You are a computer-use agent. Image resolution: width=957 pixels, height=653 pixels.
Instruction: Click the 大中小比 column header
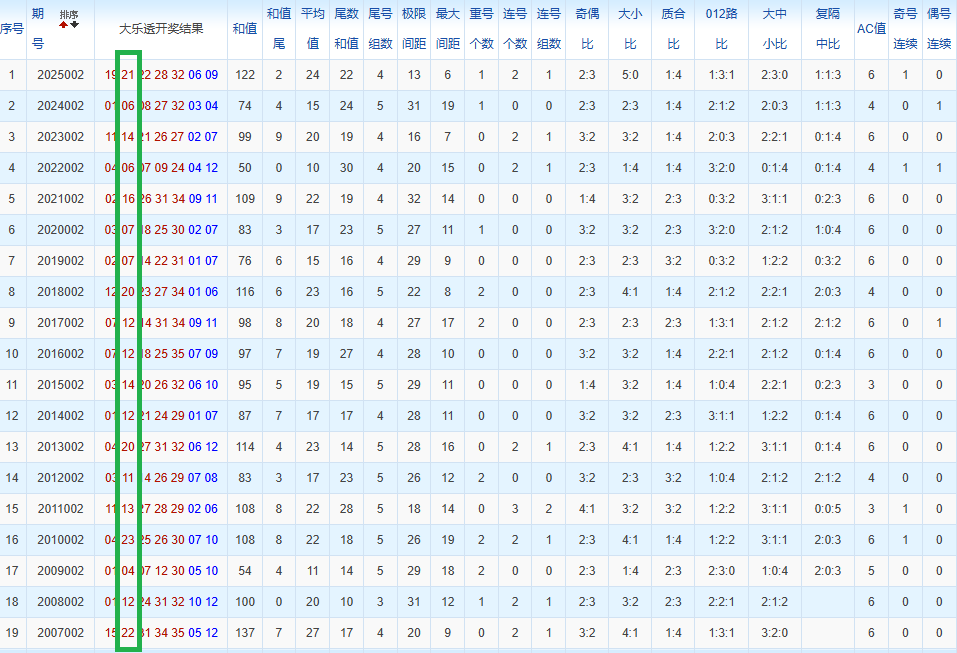click(775, 29)
